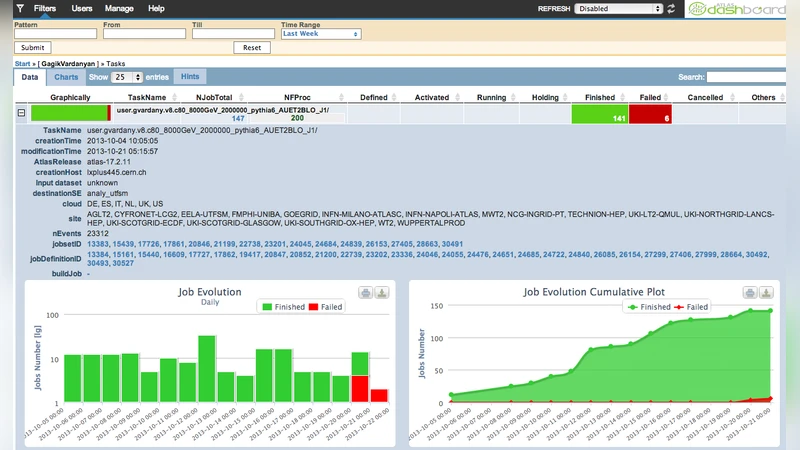Viewport: 800px width, 450px height.
Task: Click the Submit button
Action: (32, 47)
